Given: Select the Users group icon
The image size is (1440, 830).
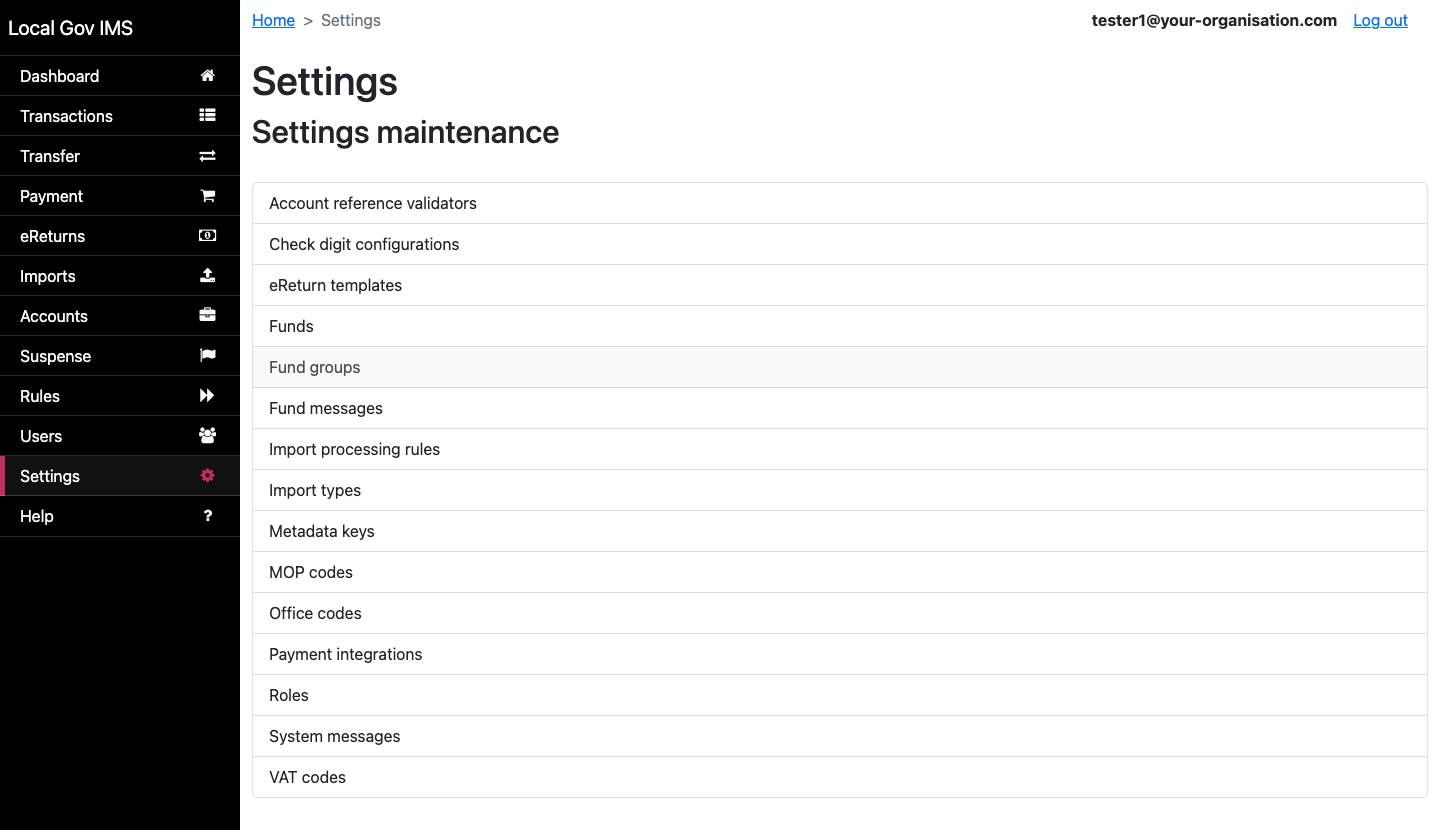Looking at the screenshot, I should (x=207, y=435).
